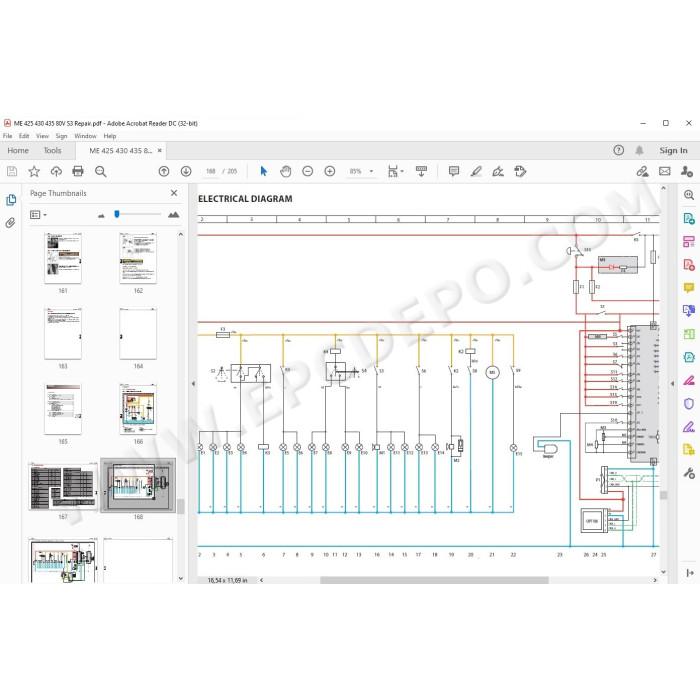Open the Help menu
Image resolution: width=700 pixels, height=700 pixels.
(110, 136)
